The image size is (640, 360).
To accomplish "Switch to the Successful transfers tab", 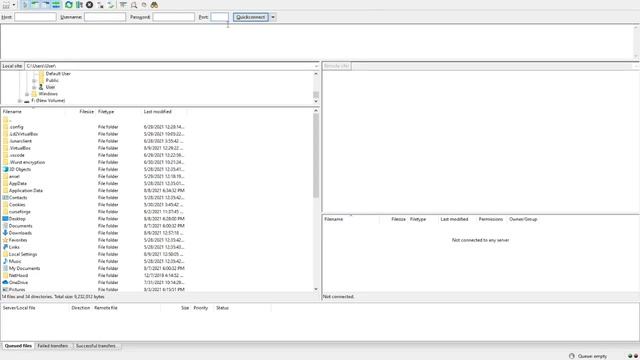I will 96,346.
